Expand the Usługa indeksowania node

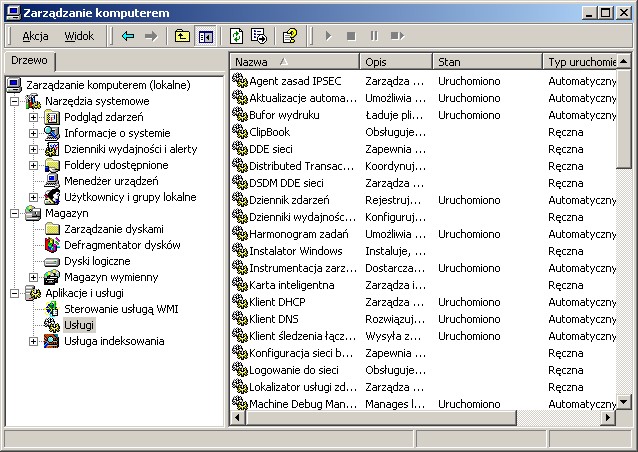coord(33,341)
